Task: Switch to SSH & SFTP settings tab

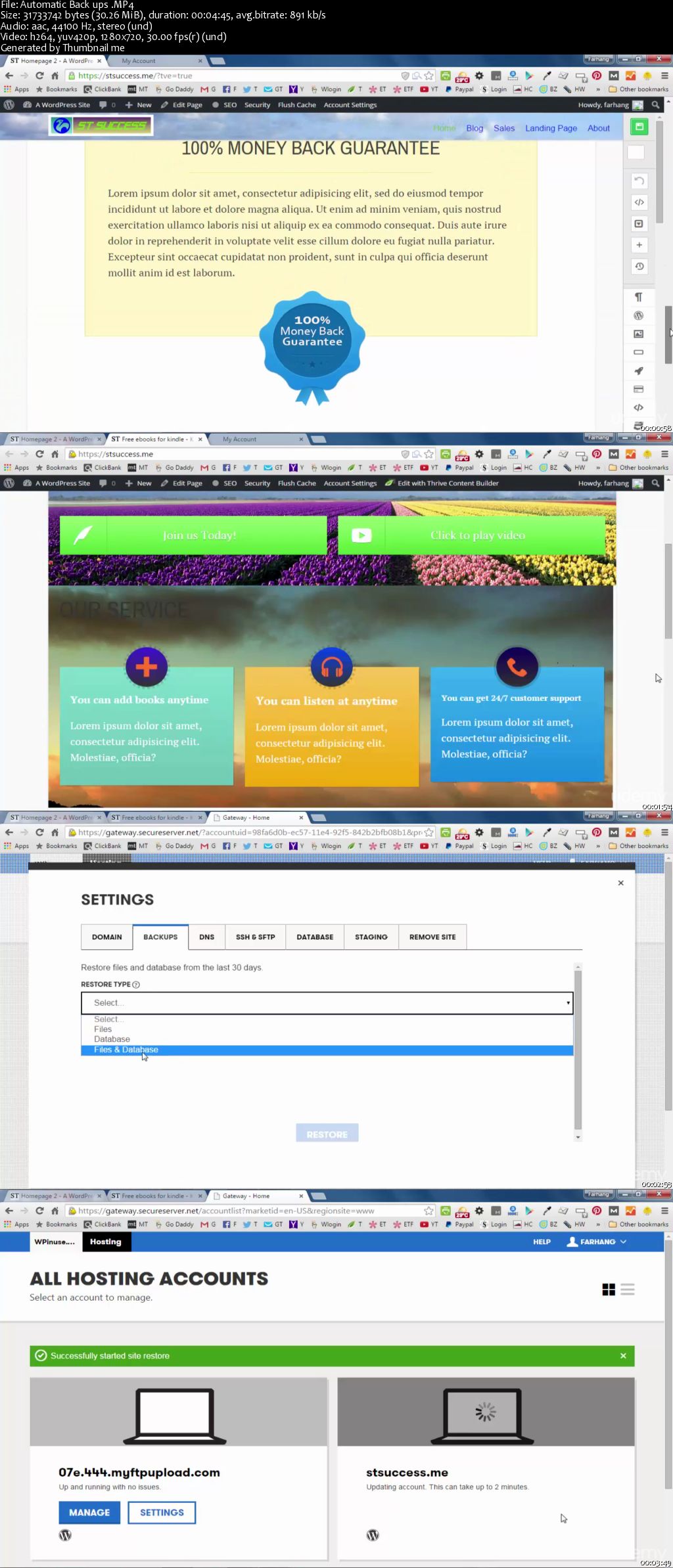Action: coord(256,937)
